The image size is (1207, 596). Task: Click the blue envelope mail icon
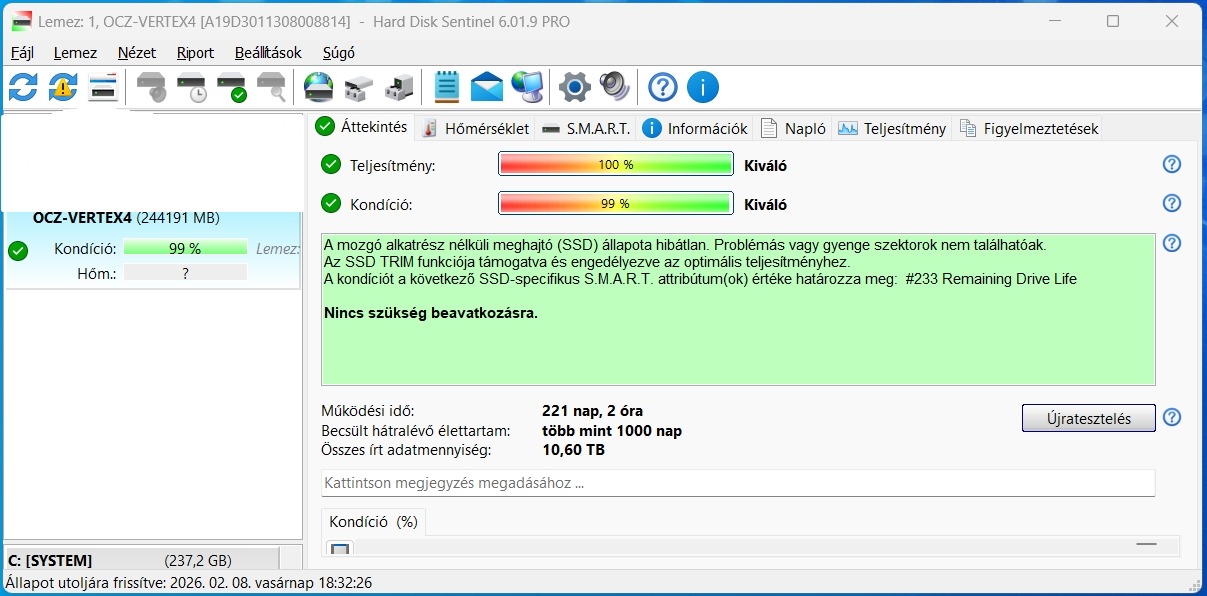[x=487, y=88]
